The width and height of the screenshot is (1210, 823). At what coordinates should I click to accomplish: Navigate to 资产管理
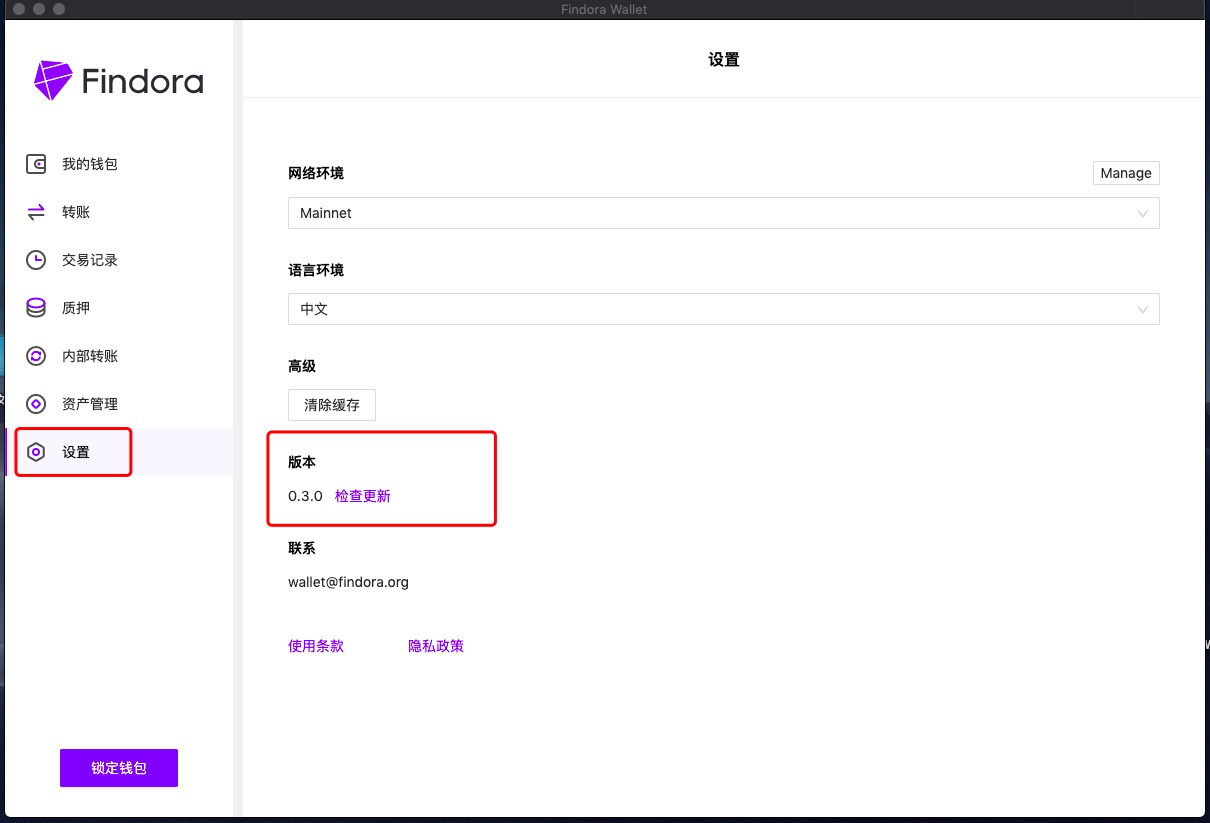119,404
